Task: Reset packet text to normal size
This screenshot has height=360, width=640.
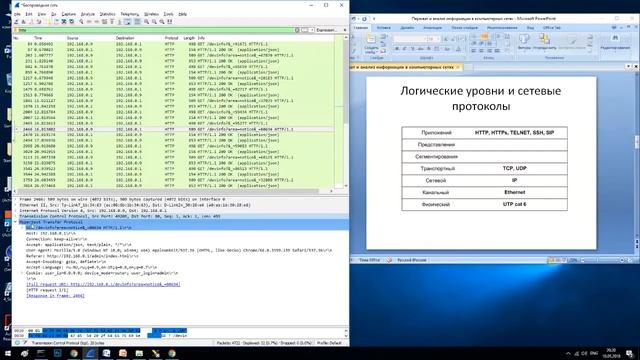Action: [x=162, y=22]
